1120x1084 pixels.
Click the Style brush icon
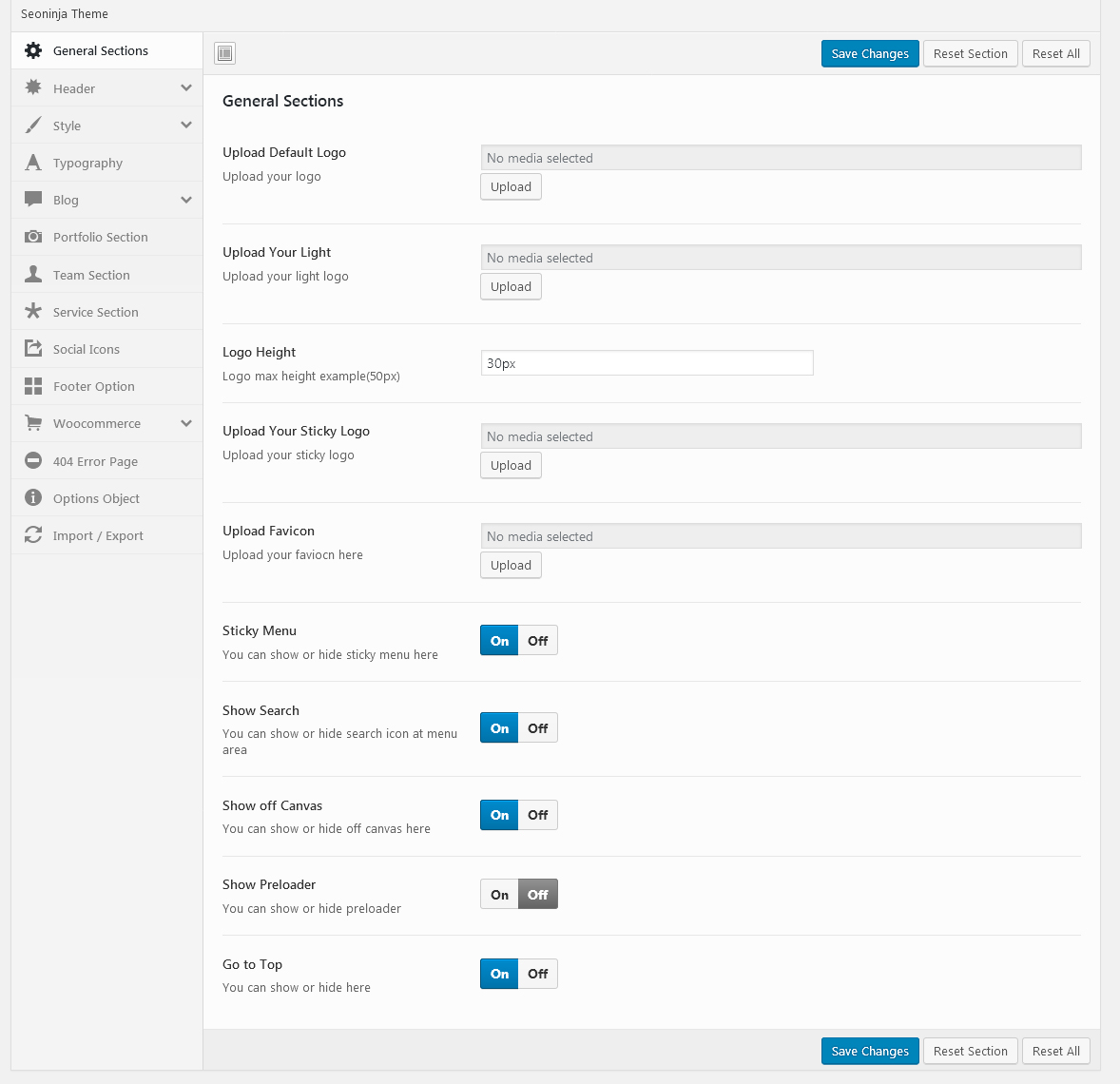(33, 126)
